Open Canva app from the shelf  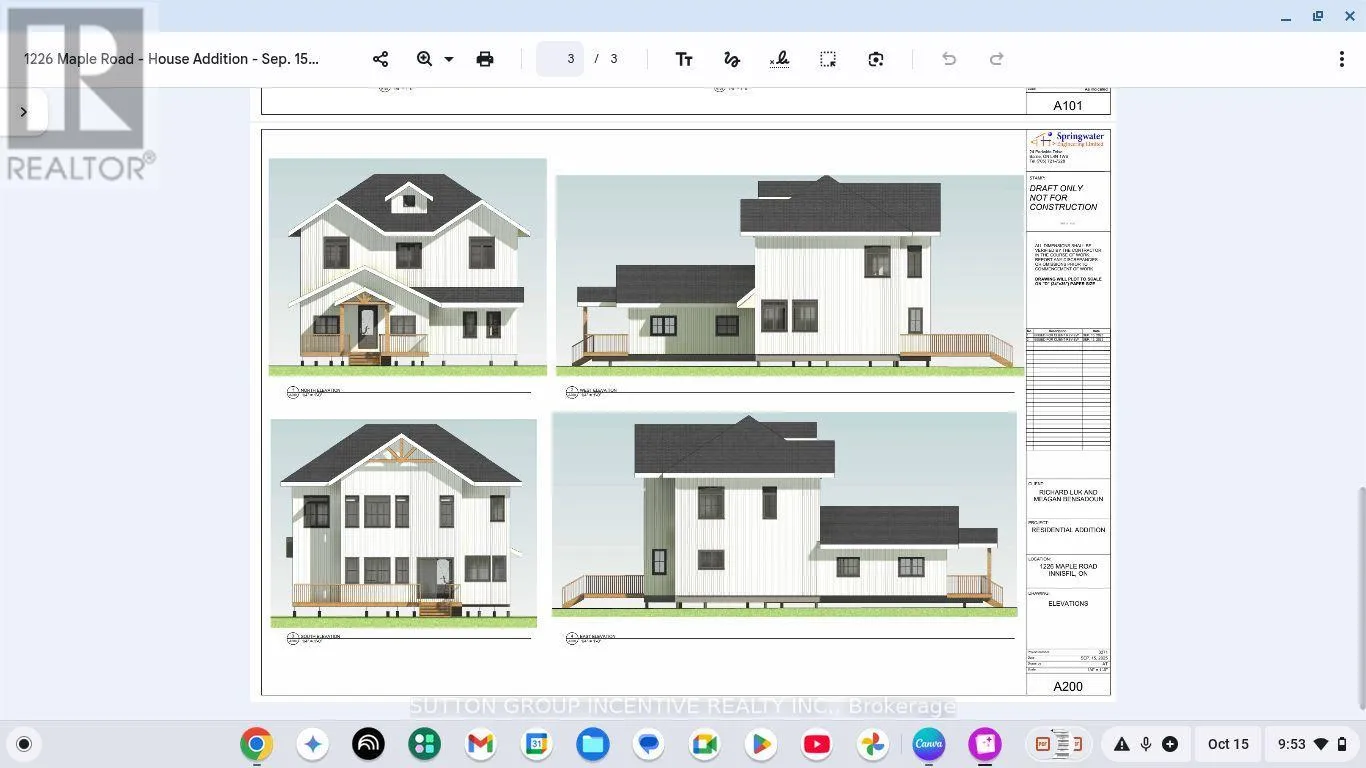tap(929, 744)
